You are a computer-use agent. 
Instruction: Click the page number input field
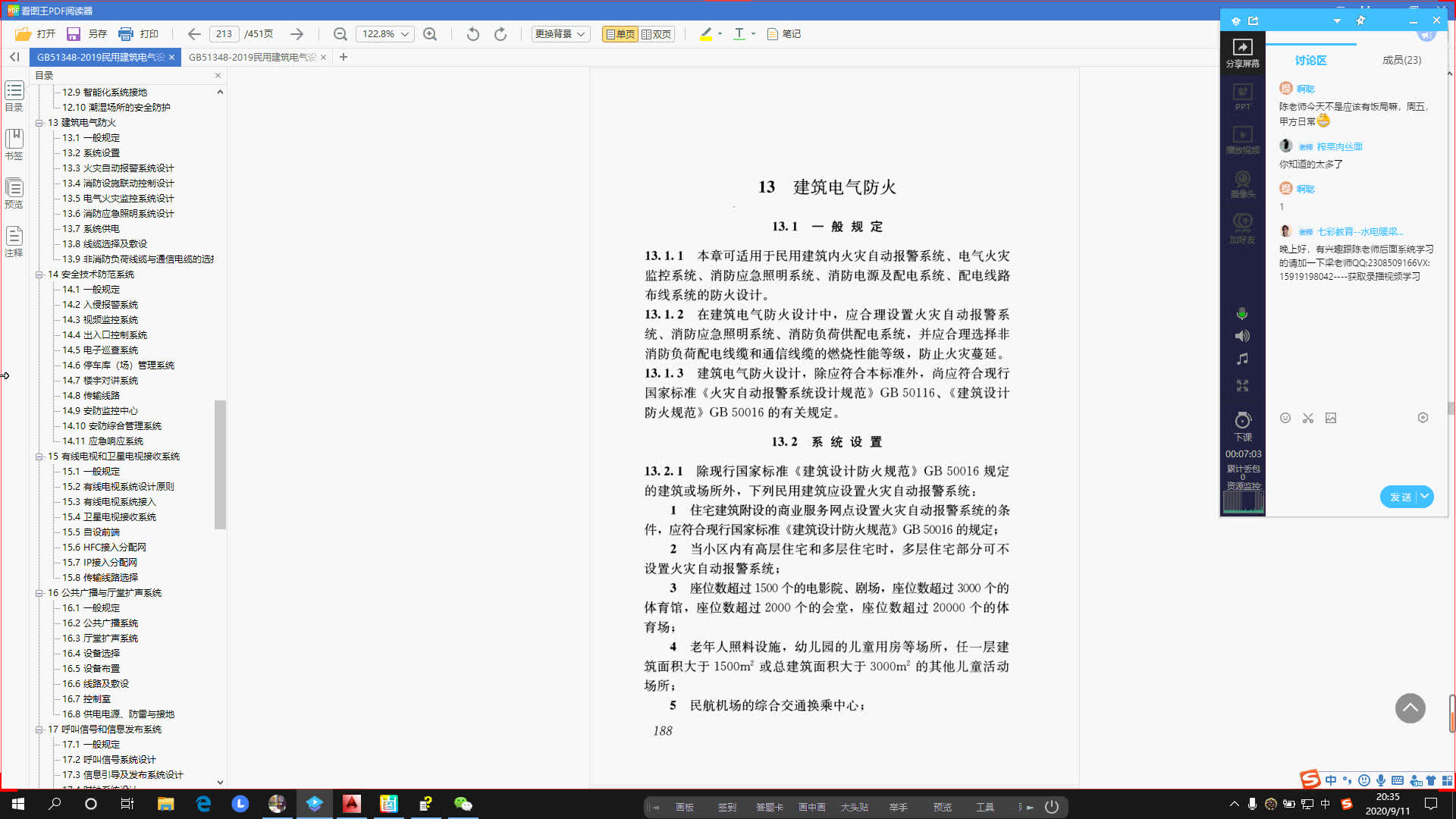coord(224,34)
